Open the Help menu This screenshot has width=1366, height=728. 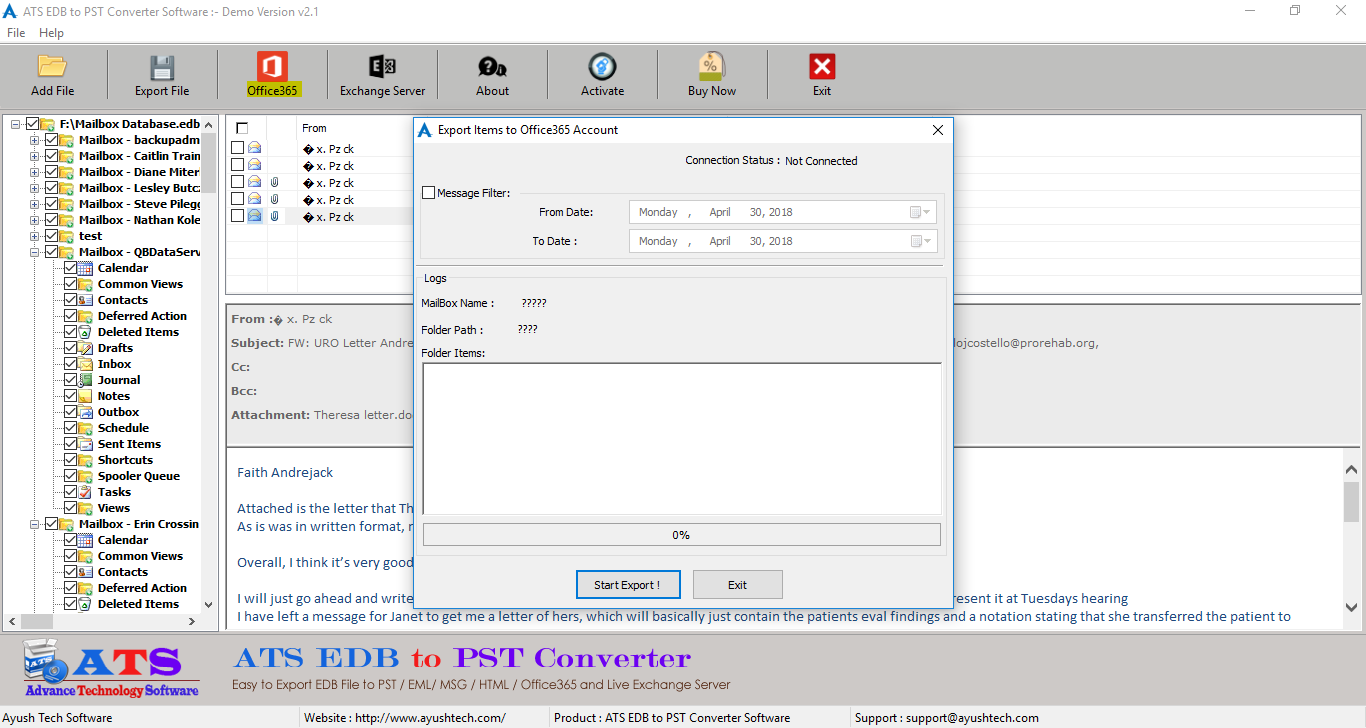51,33
